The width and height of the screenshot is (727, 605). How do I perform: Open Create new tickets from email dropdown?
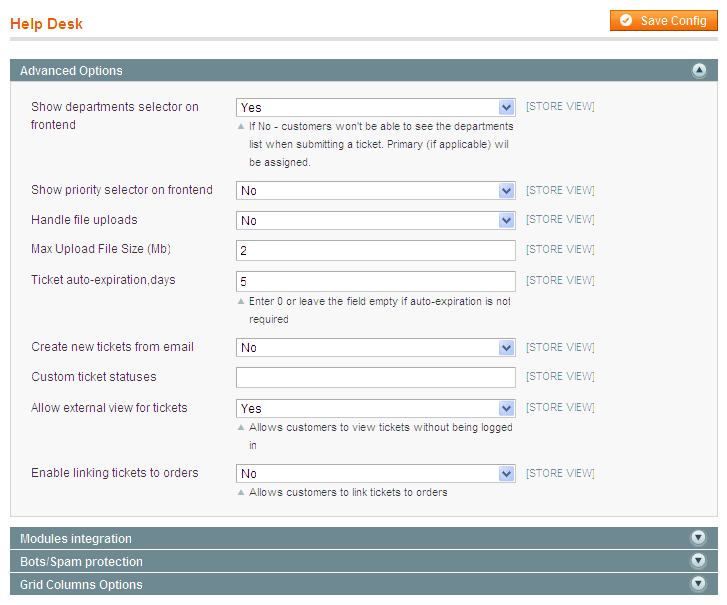pyautogui.click(x=376, y=347)
